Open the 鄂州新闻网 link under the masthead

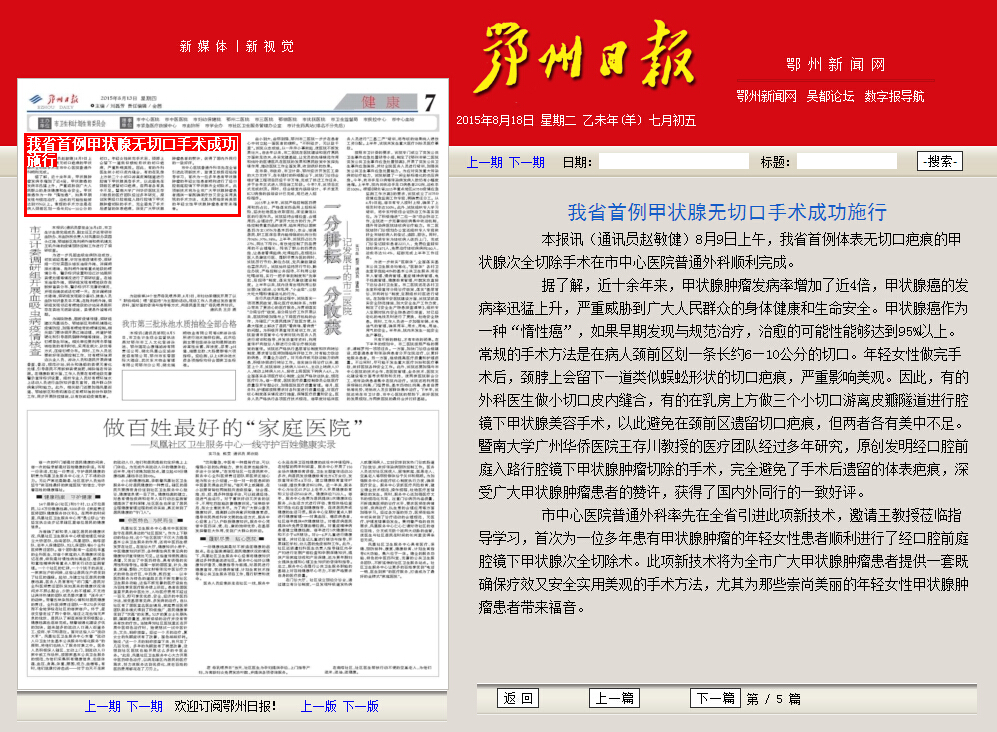coord(766,96)
